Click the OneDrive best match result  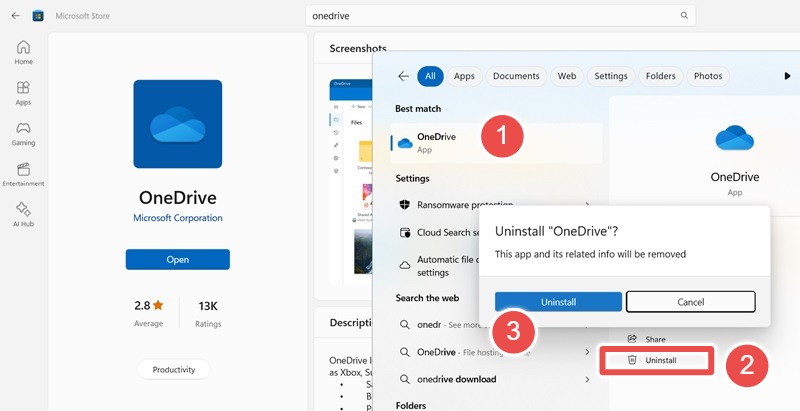pyautogui.click(x=496, y=143)
